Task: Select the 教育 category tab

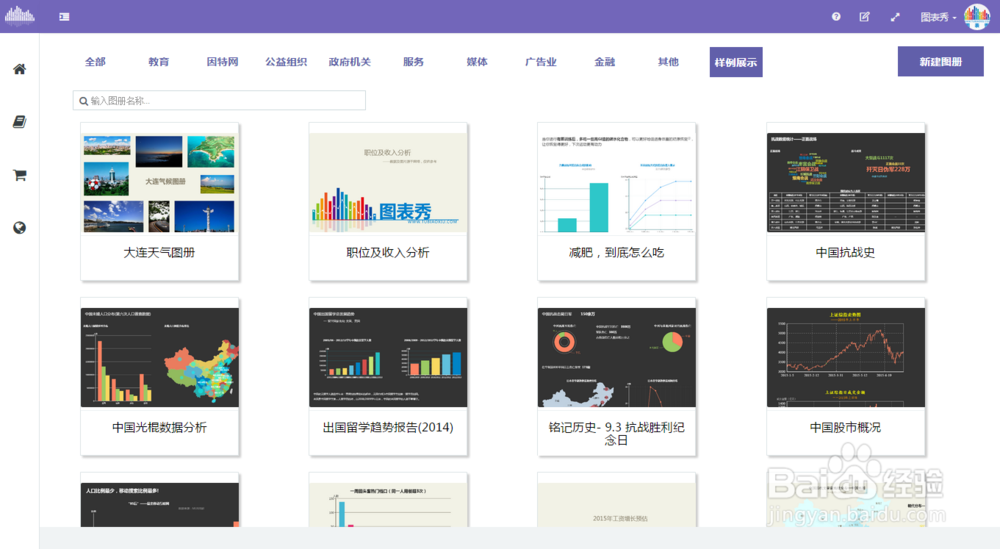Action: [x=159, y=62]
